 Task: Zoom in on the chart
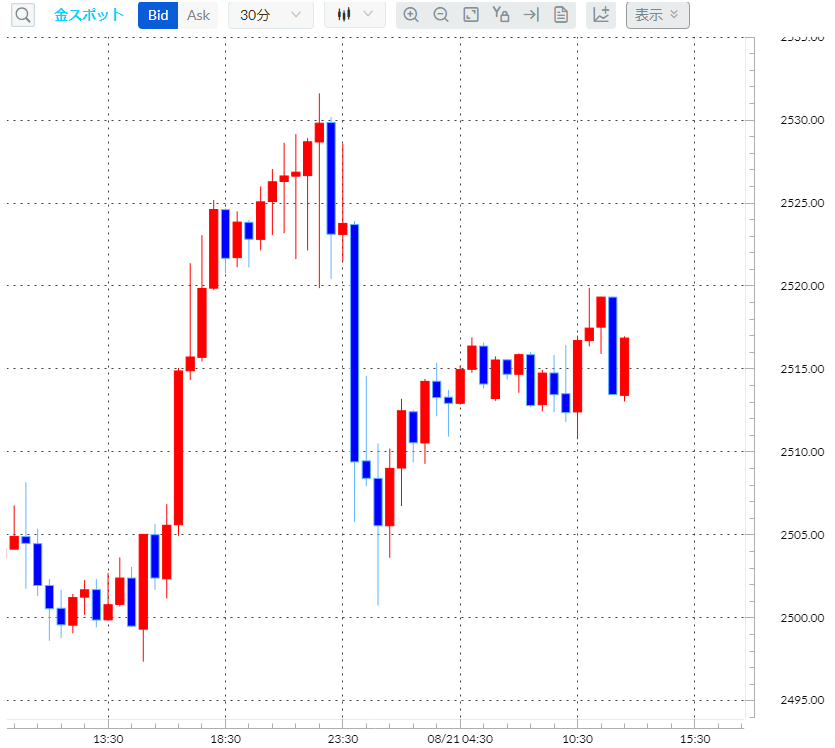[411, 15]
